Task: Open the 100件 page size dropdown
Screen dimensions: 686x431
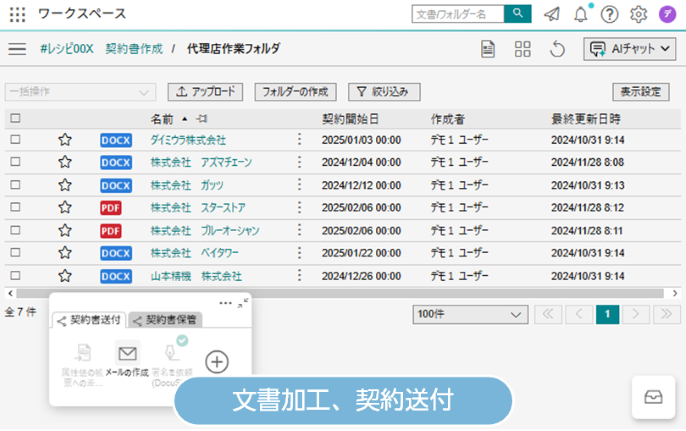Action: coord(470,314)
